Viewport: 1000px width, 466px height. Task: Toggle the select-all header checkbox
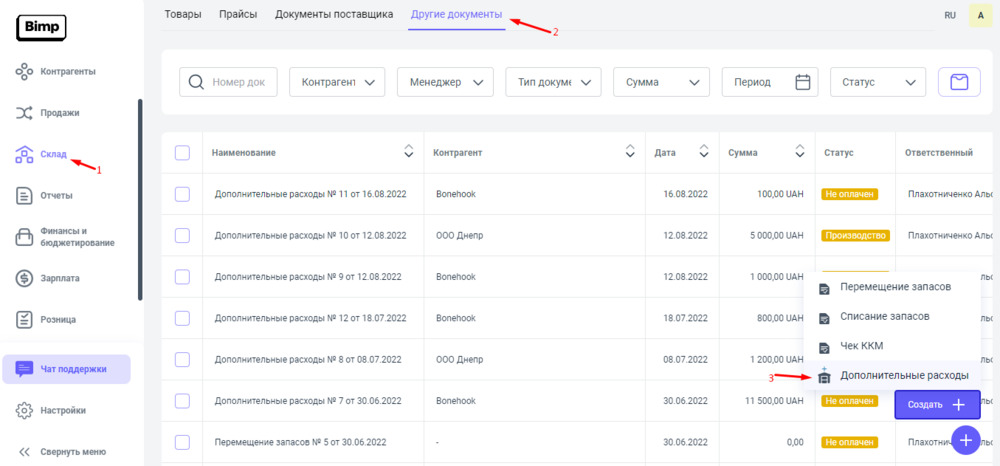[x=182, y=153]
